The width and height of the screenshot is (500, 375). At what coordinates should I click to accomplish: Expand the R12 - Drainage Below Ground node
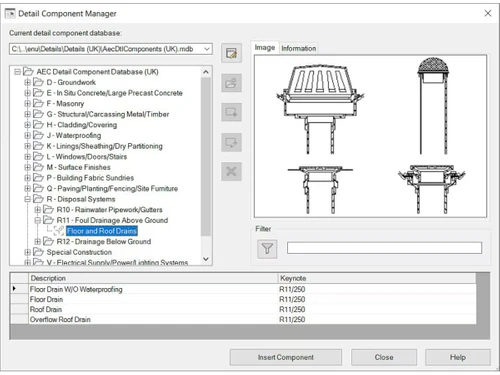[37, 241]
